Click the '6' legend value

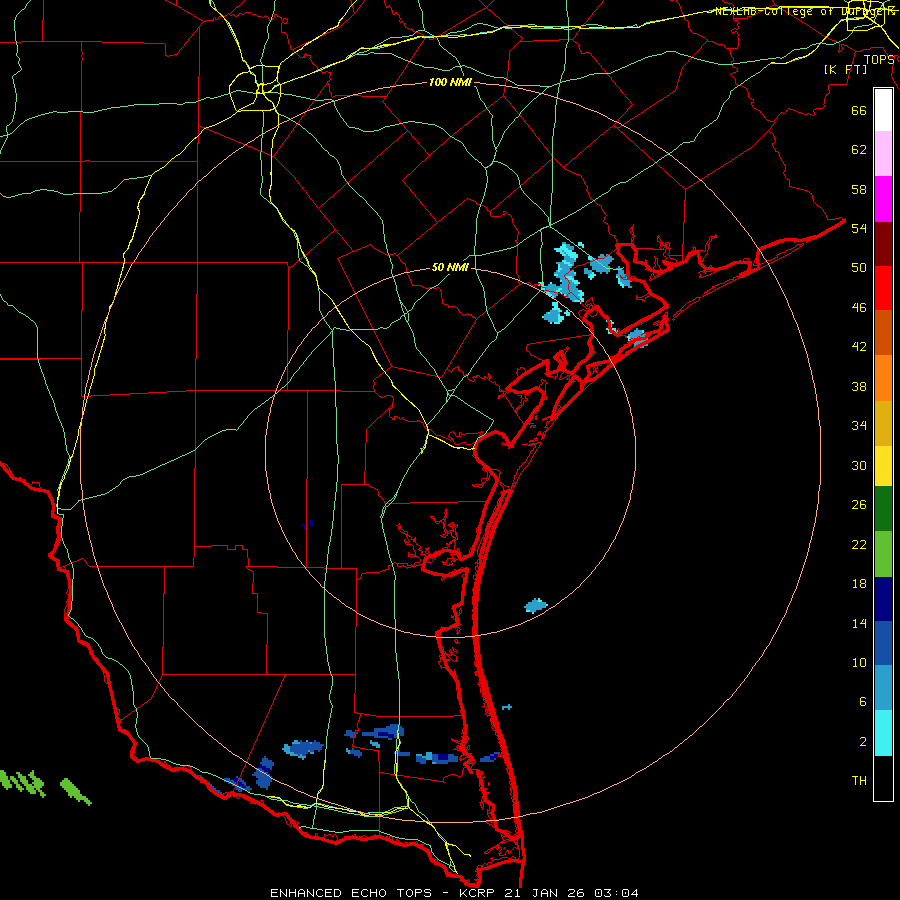pyautogui.click(x=862, y=702)
